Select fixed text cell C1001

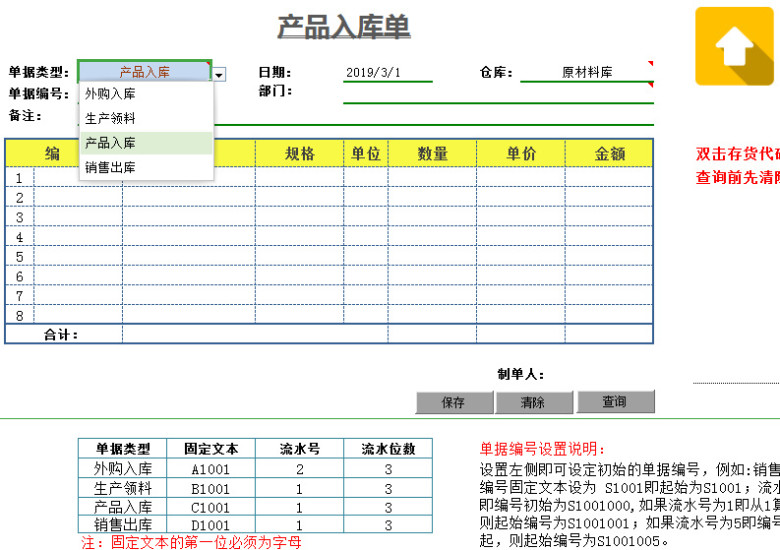pyautogui.click(x=211, y=507)
